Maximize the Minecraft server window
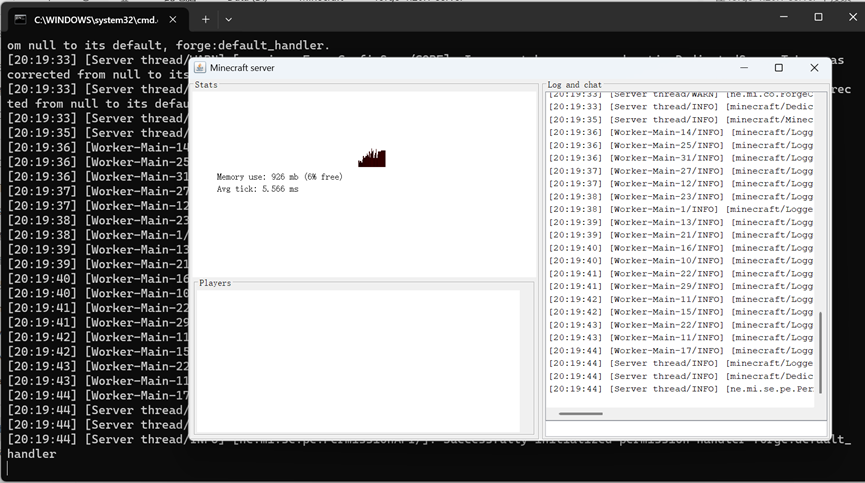865x483 pixels. (x=778, y=67)
